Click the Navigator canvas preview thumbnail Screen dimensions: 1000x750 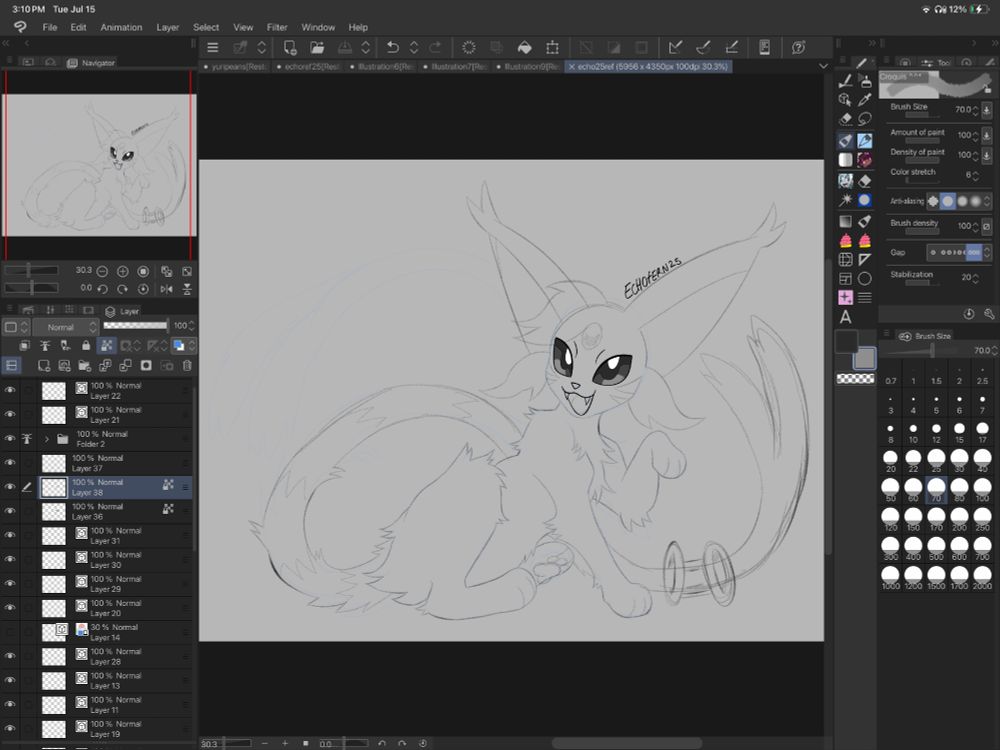click(98, 165)
